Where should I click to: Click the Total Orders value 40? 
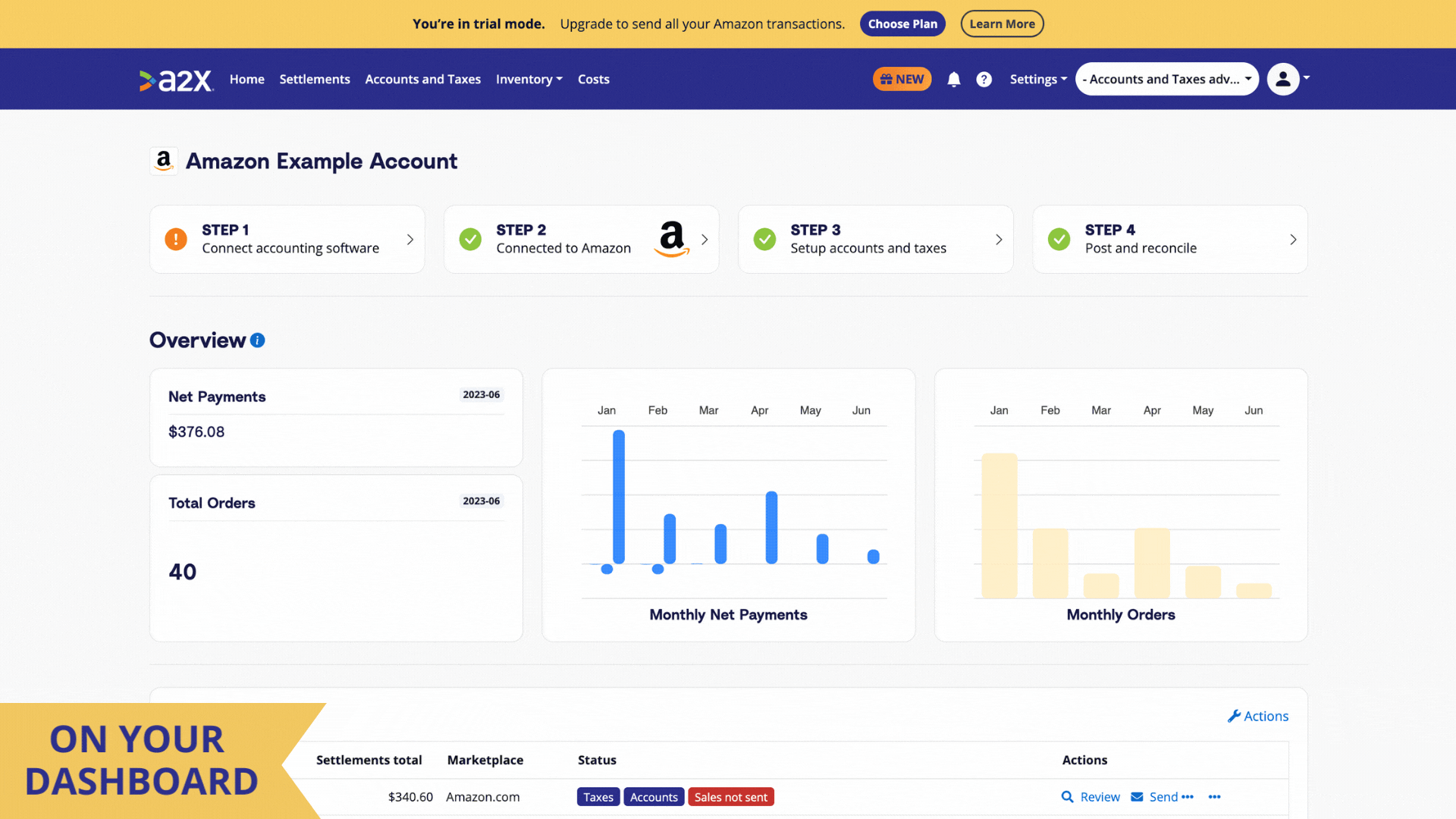(x=182, y=572)
